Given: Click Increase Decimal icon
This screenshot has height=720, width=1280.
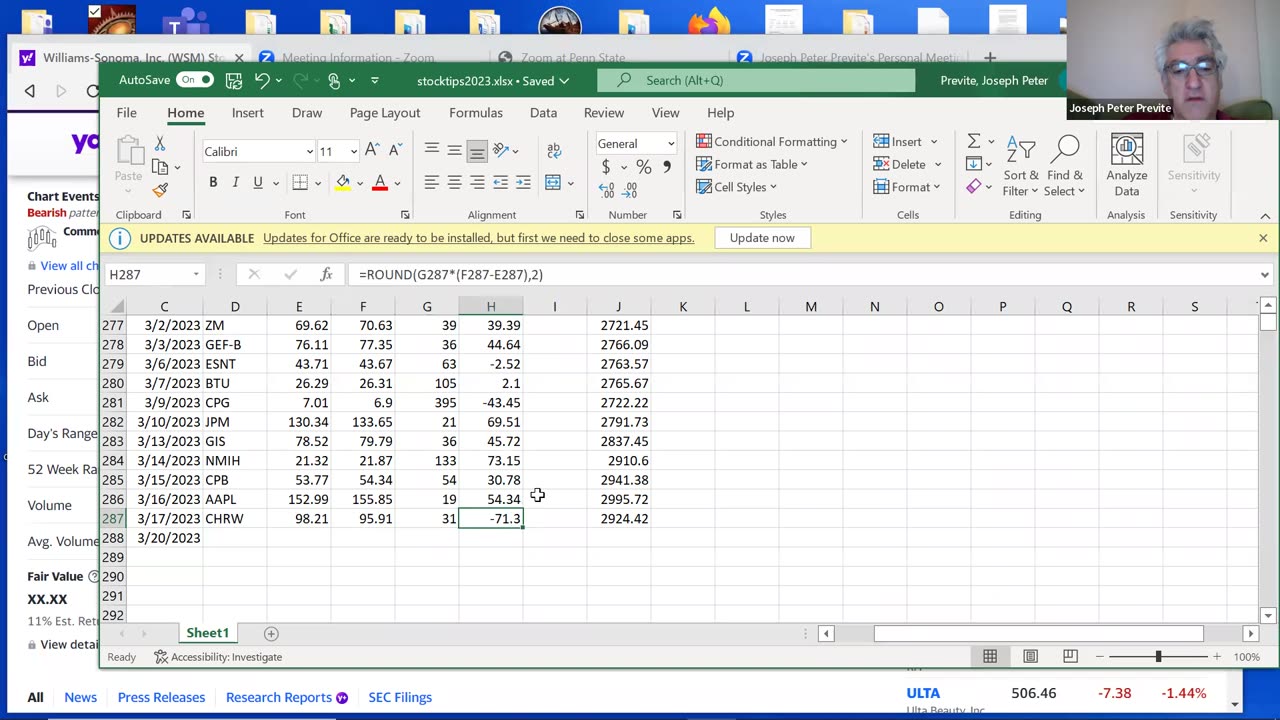Looking at the screenshot, I should [606, 188].
